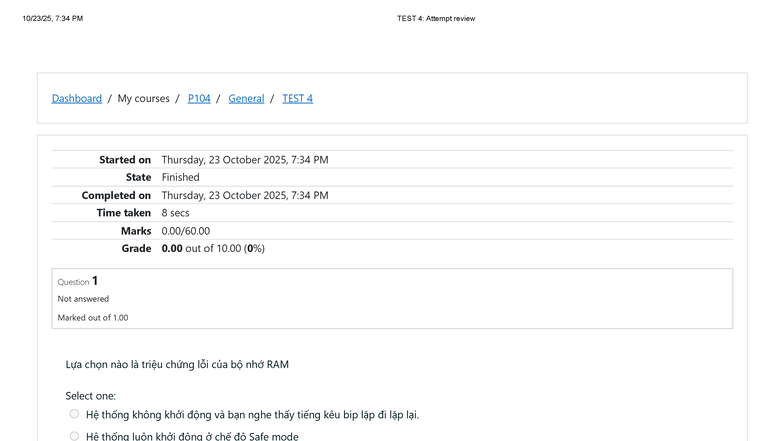Open the P104 course link

pos(199,98)
